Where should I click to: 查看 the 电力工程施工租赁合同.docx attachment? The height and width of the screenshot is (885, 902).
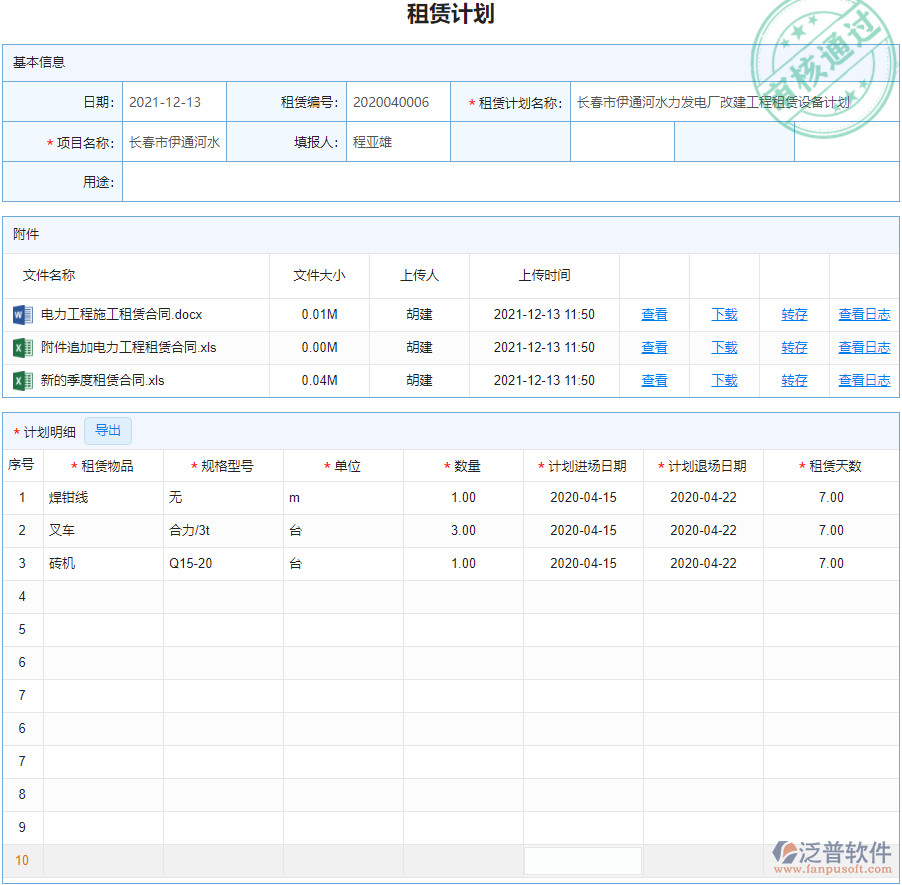pyautogui.click(x=654, y=313)
